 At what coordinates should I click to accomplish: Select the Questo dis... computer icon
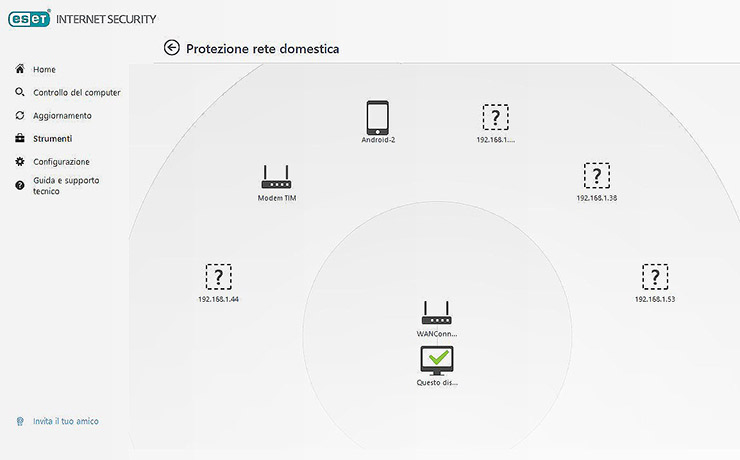coord(437,361)
